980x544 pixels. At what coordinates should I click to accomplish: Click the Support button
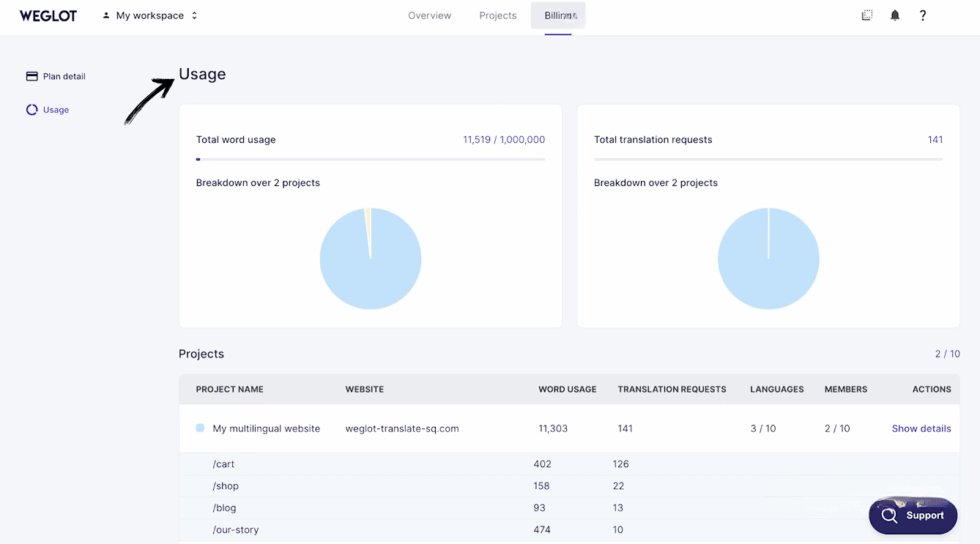click(x=924, y=516)
